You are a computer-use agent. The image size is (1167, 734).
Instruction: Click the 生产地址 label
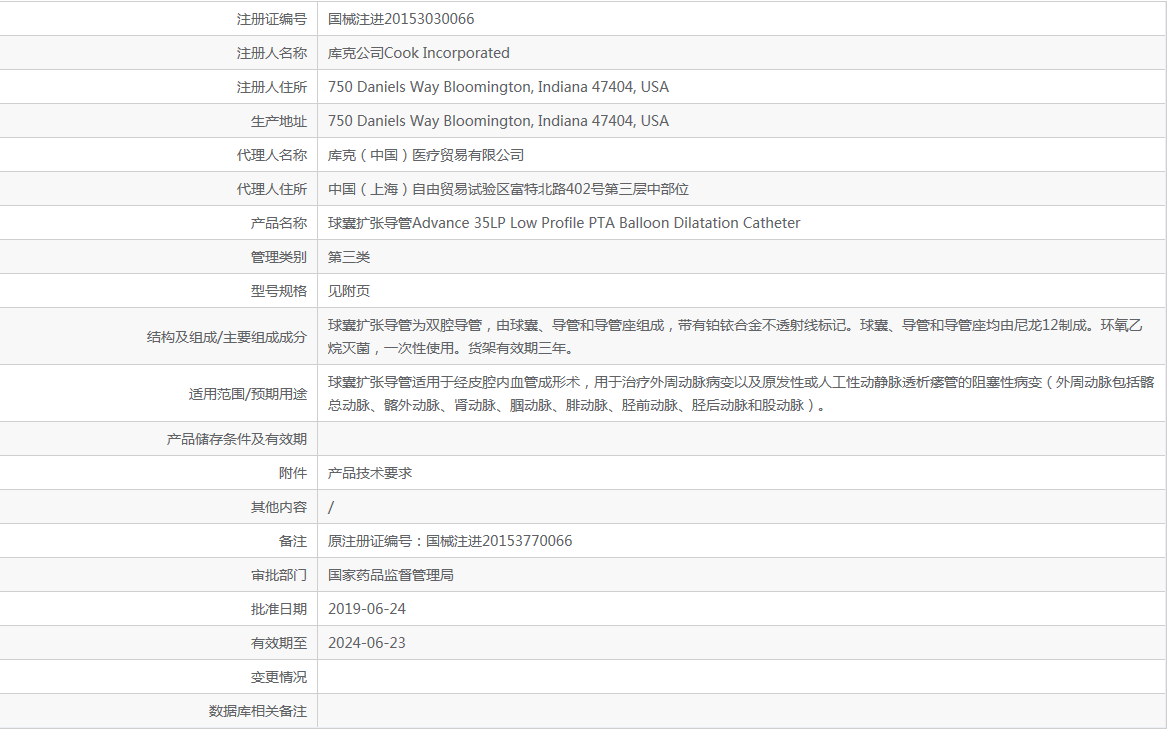279,121
